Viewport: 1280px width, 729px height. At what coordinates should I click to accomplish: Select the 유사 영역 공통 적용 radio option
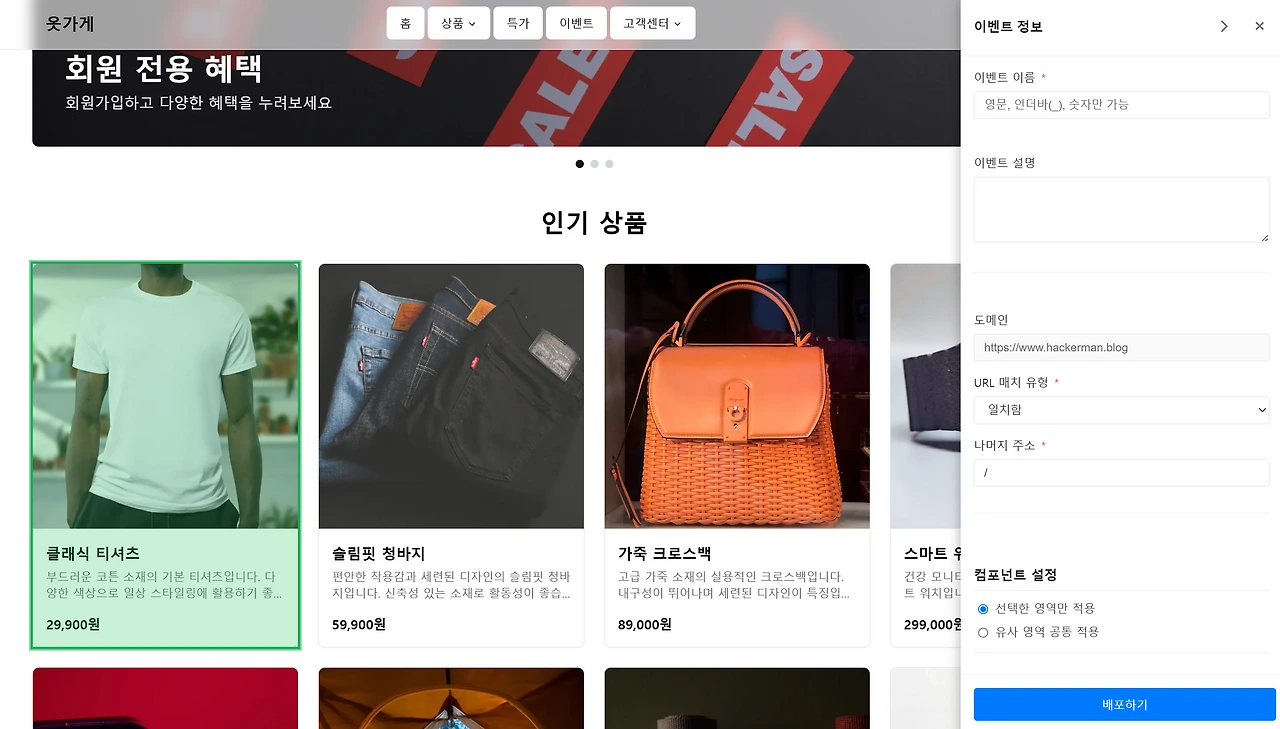983,633
